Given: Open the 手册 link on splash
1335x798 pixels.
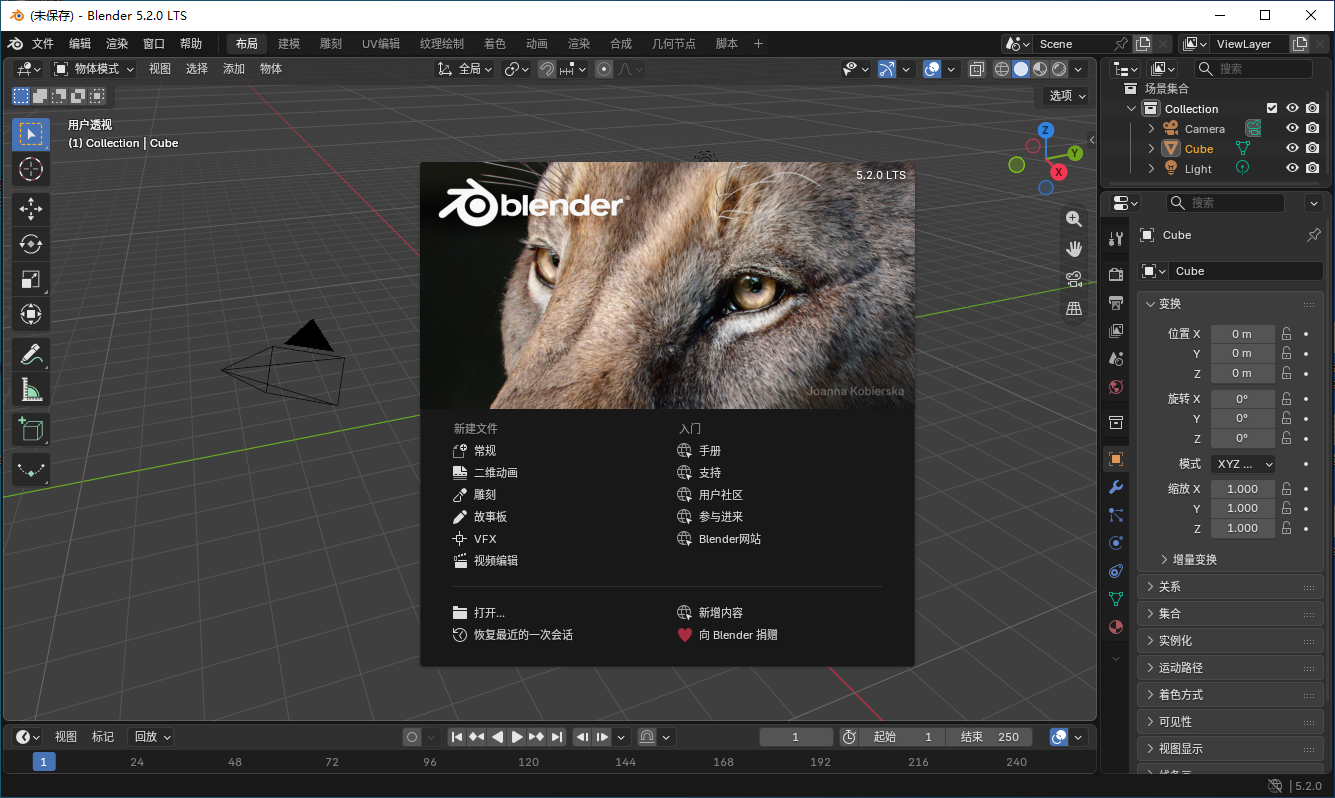Looking at the screenshot, I should (699, 451).
